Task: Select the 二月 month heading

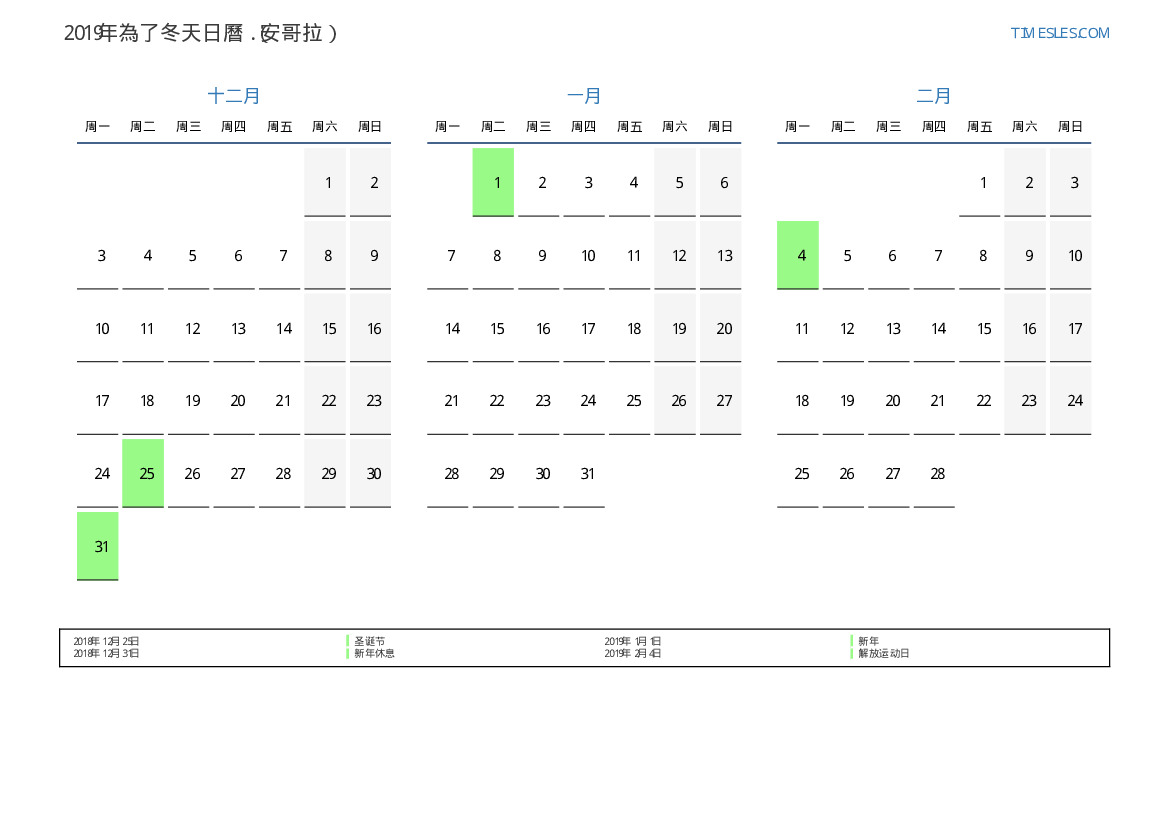Action: point(934,96)
